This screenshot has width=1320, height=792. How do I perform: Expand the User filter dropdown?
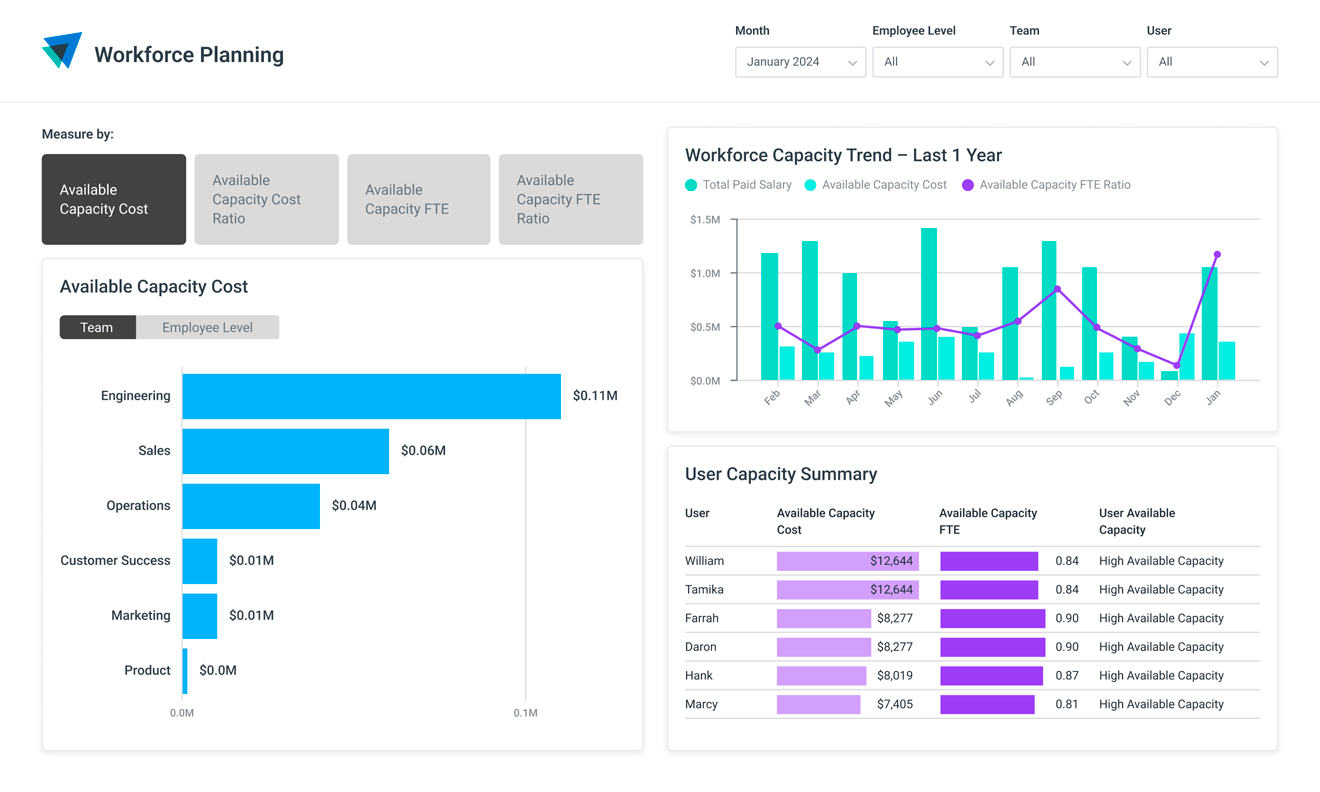tap(1212, 61)
